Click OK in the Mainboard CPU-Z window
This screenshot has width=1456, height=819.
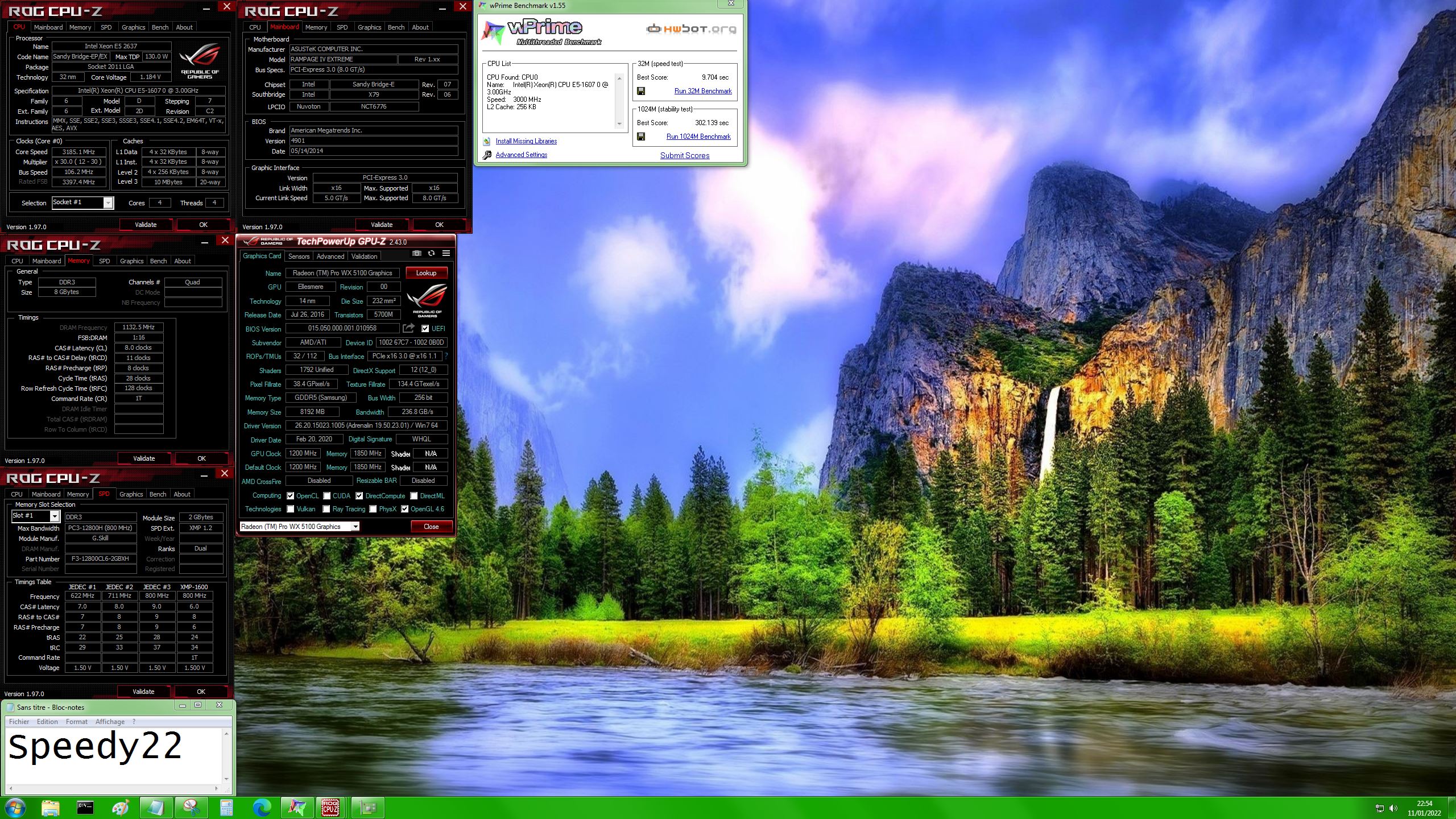pos(439,225)
